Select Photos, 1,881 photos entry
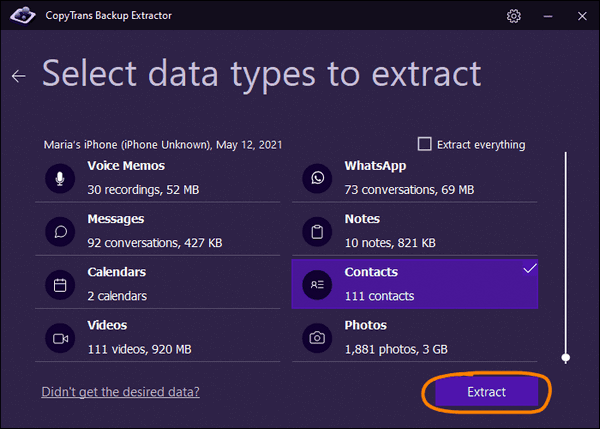600x429 pixels. [415, 338]
